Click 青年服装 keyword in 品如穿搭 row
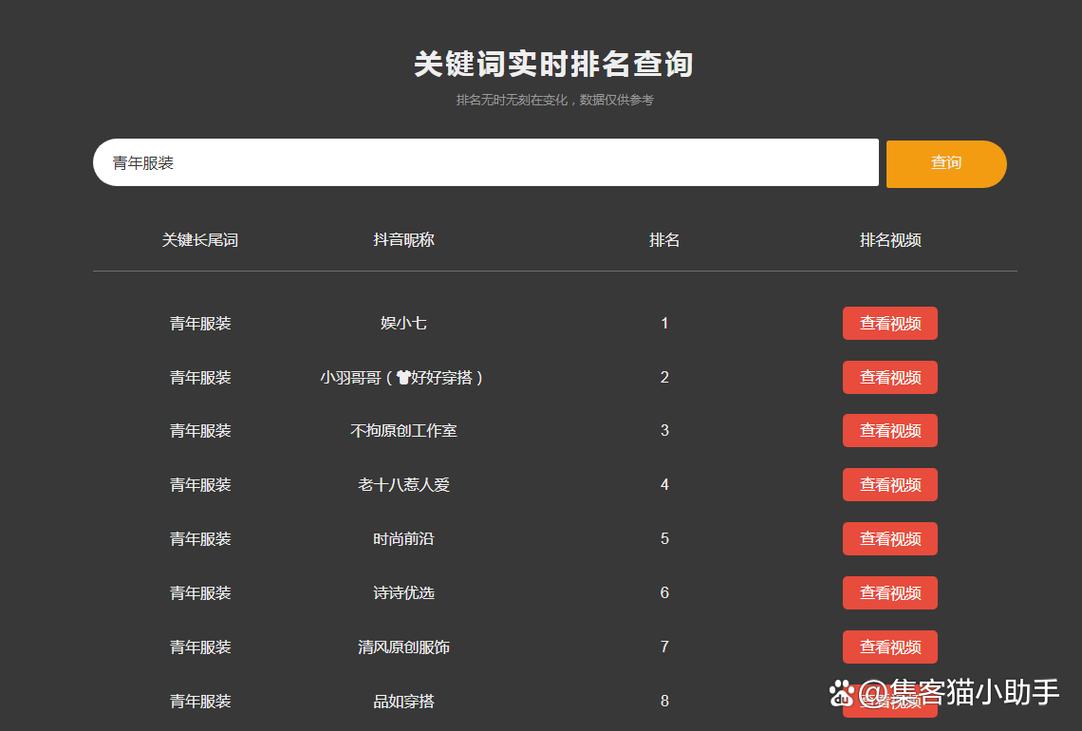 [200, 701]
